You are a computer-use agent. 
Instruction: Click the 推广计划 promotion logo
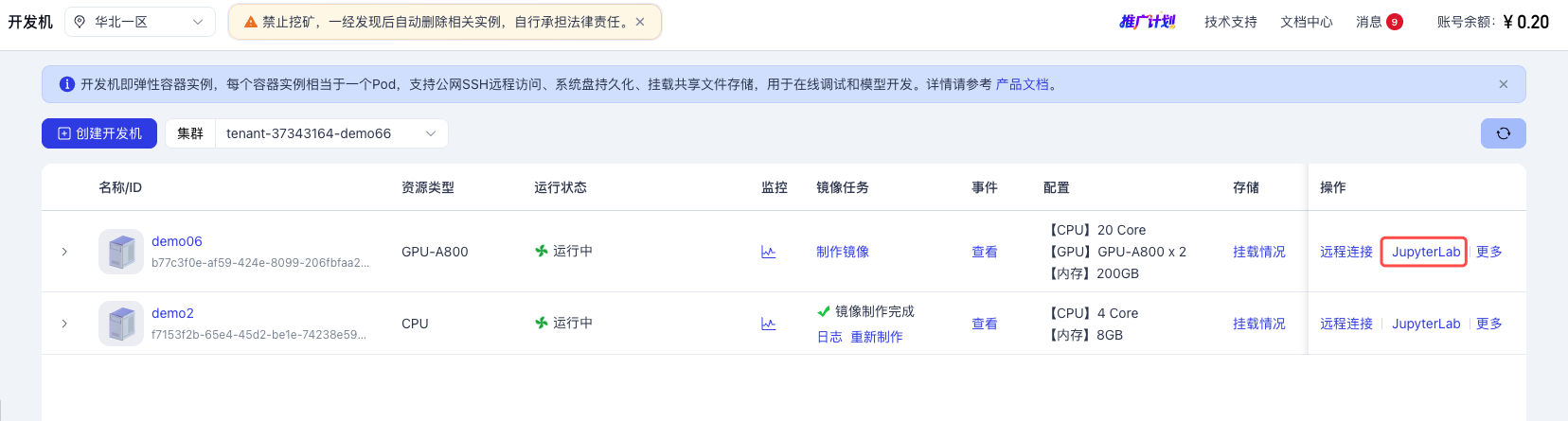coord(1147,22)
